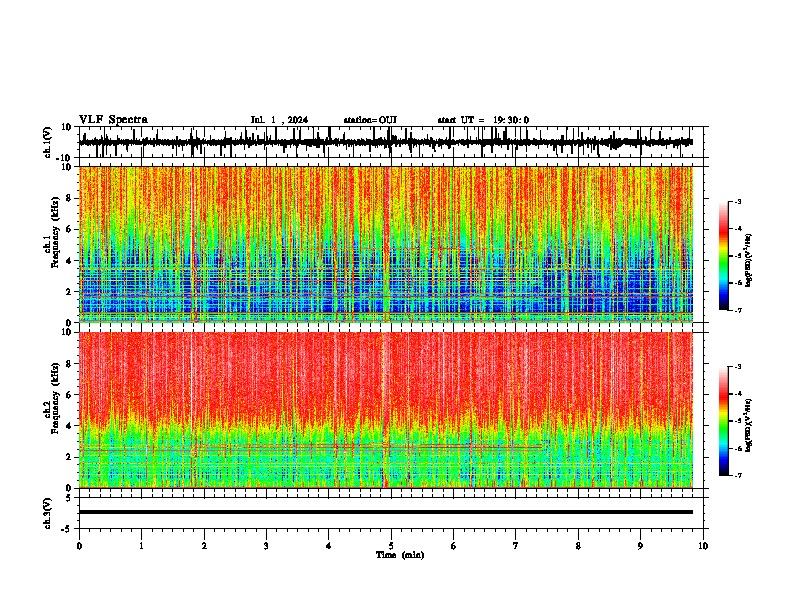Click ch.1 frequency axis tick "6"

pyautogui.click(x=69, y=229)
